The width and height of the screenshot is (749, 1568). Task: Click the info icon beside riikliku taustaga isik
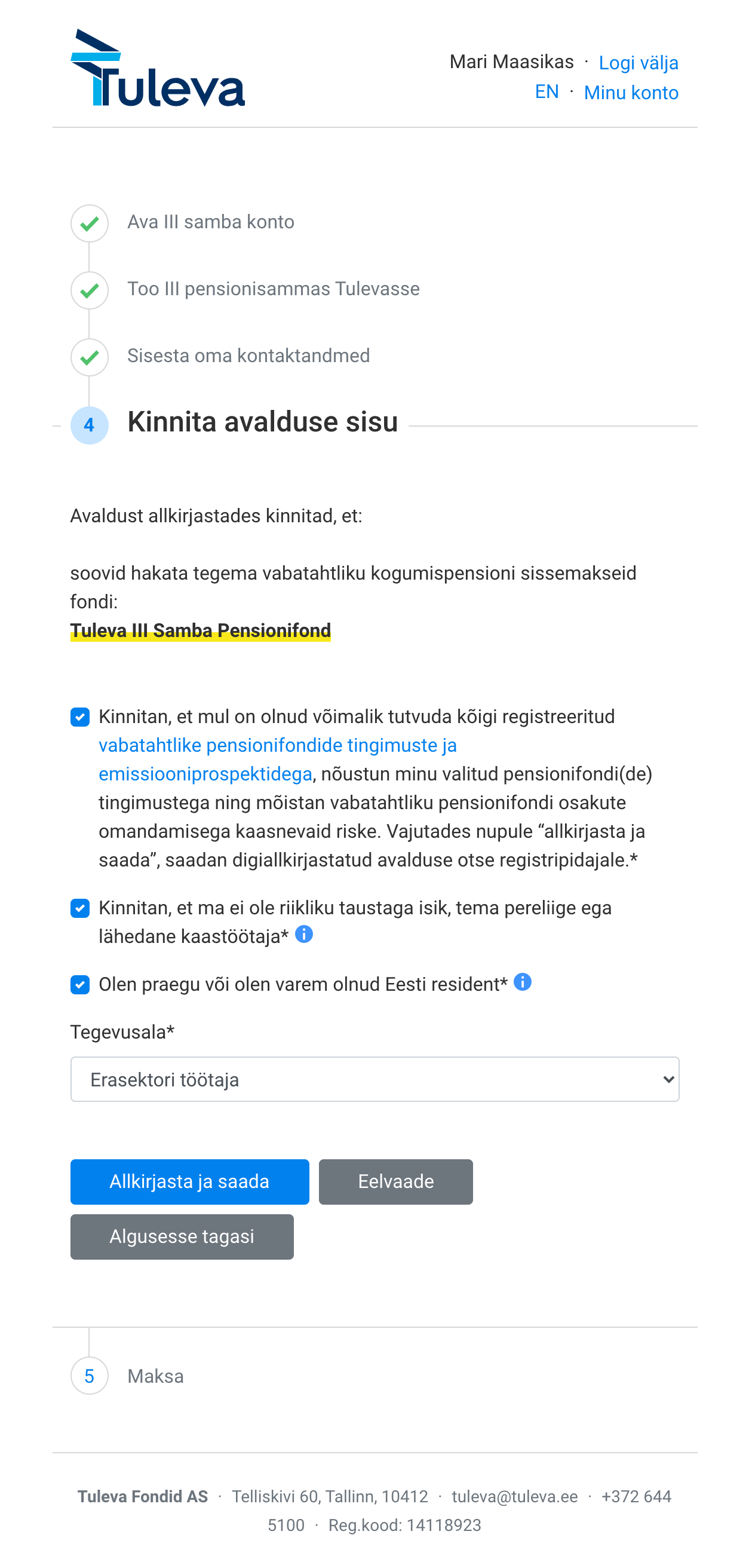click(x=303, y=934)
